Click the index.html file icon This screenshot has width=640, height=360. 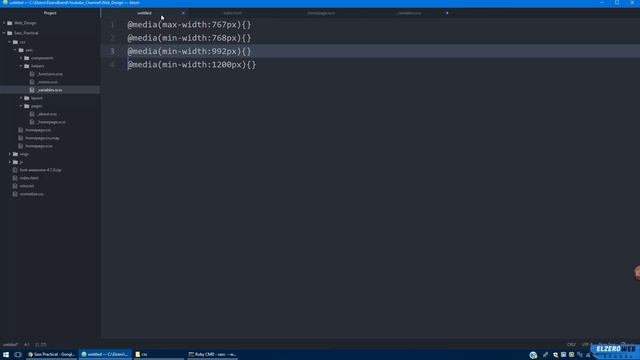point(15,178)
